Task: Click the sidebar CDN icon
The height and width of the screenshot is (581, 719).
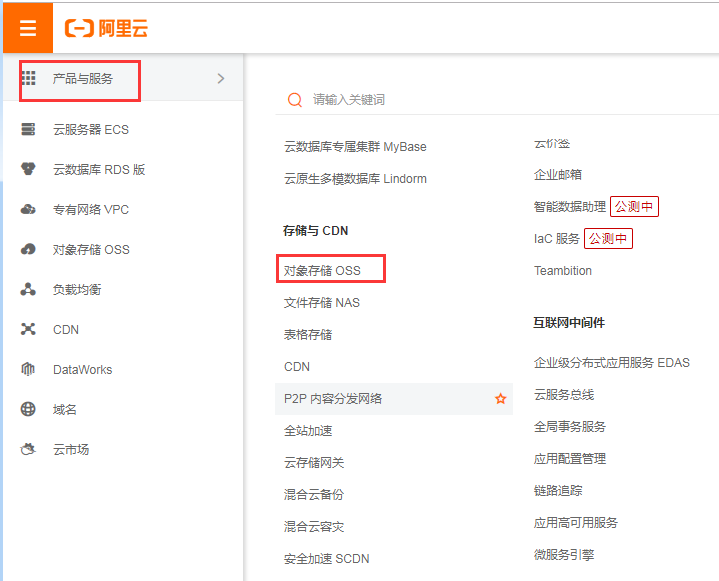Action: (28, 329)
